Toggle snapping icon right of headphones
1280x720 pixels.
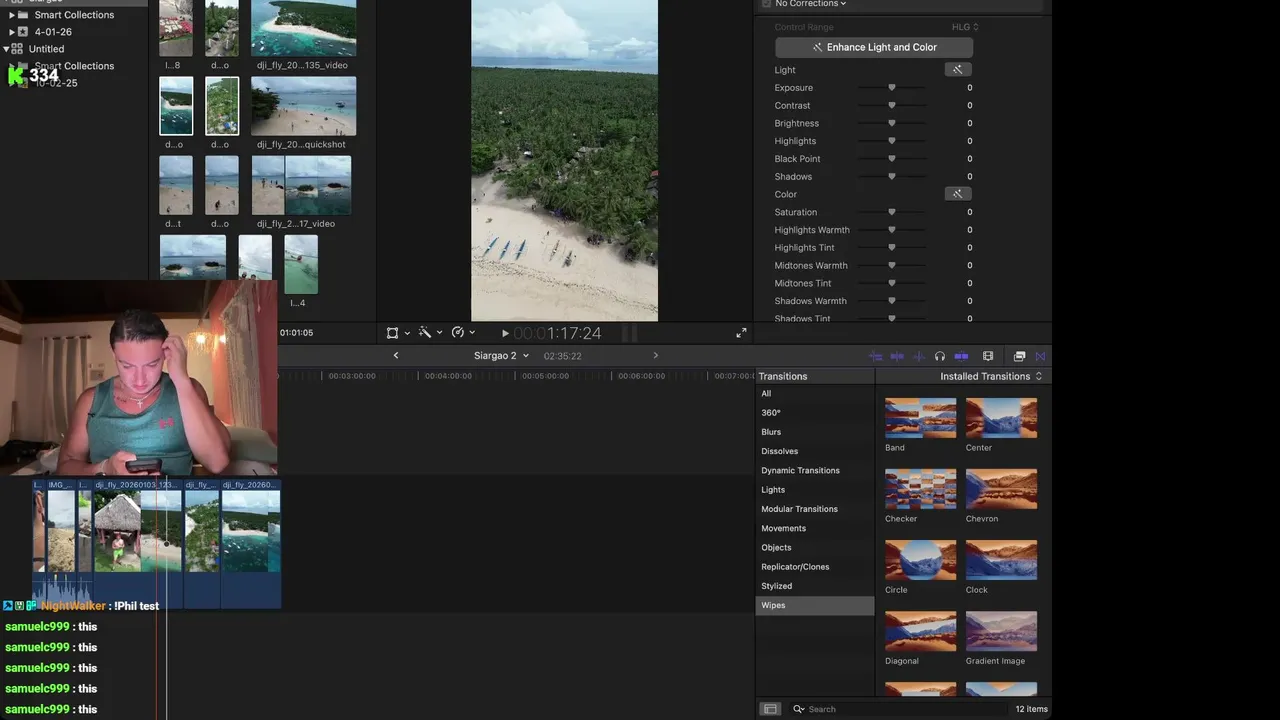(x=961, y=356)
